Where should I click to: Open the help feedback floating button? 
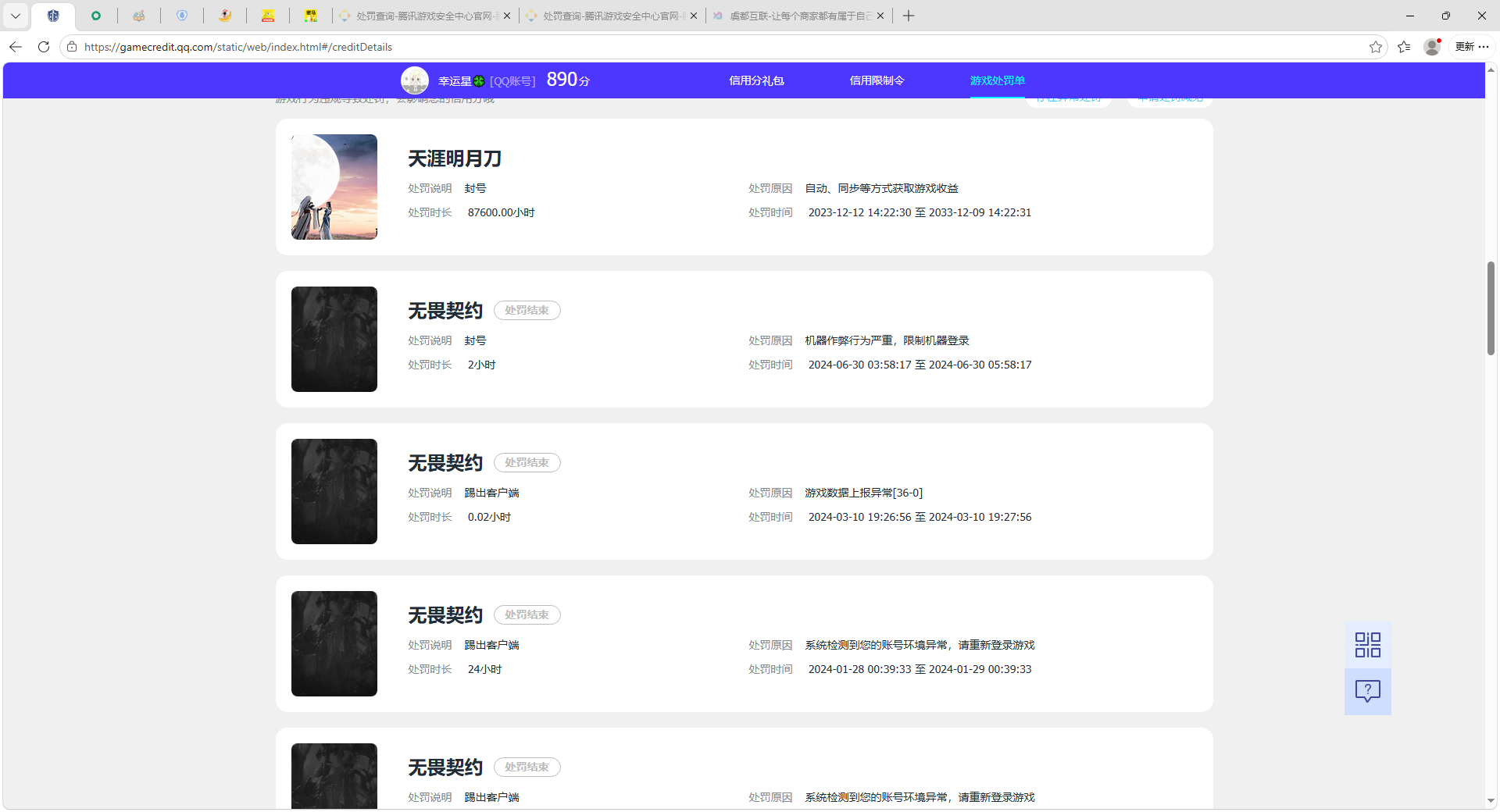pos(1368,692)
